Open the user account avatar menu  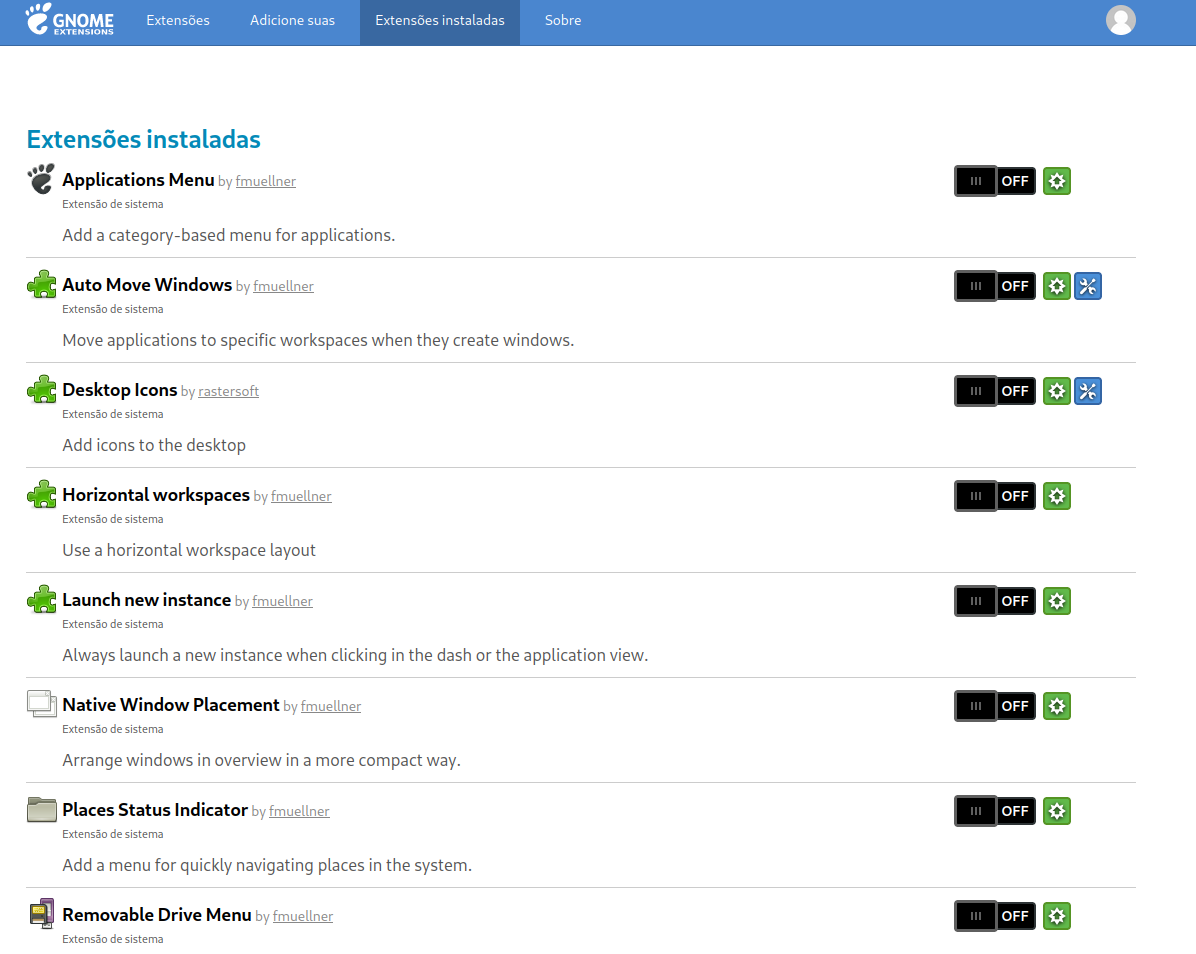1120,21
